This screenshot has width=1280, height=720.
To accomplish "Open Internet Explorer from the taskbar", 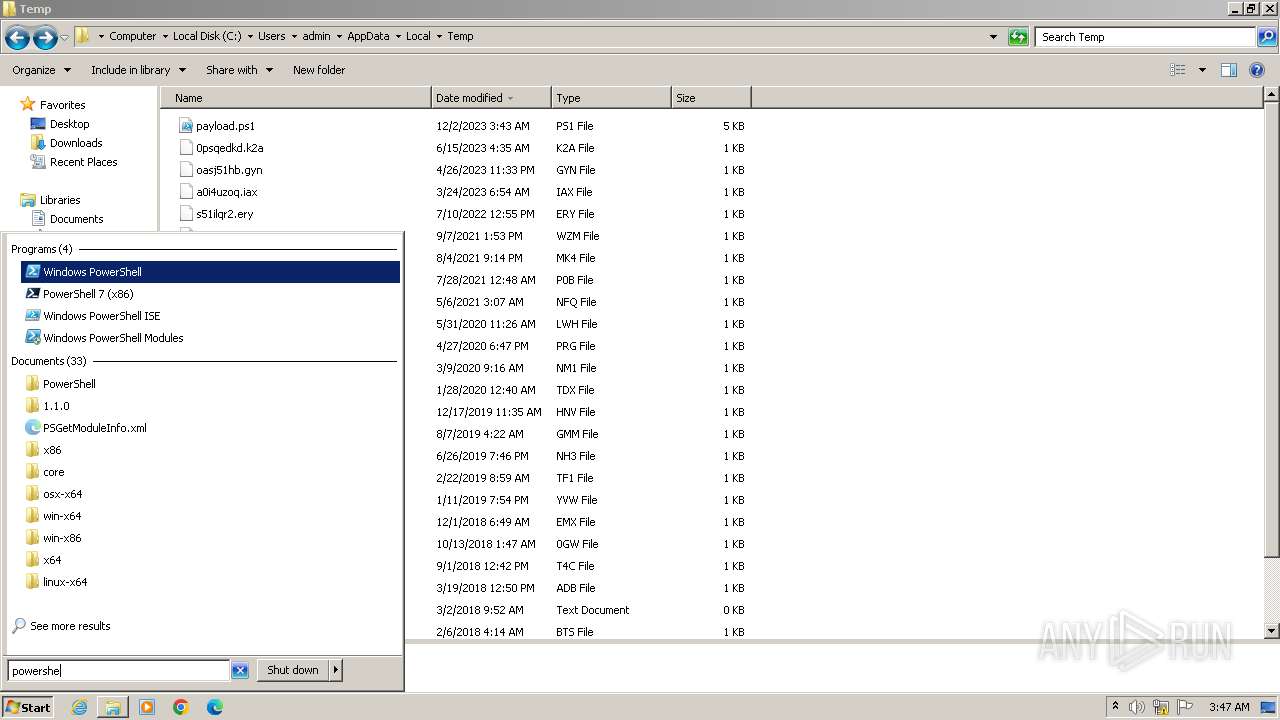I will coord(79,707).
